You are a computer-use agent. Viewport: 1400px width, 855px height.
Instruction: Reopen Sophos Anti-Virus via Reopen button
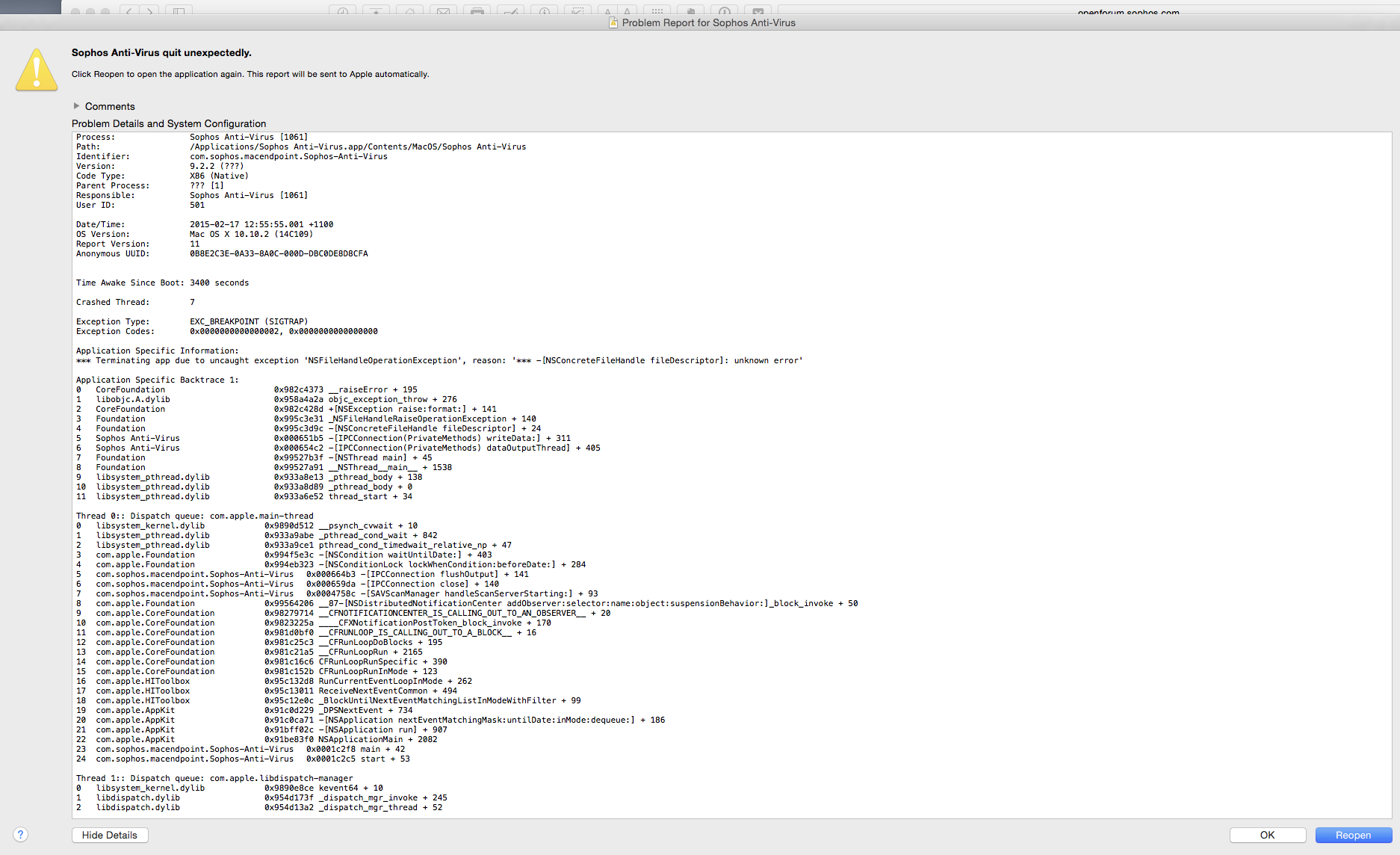(1353, 835)
